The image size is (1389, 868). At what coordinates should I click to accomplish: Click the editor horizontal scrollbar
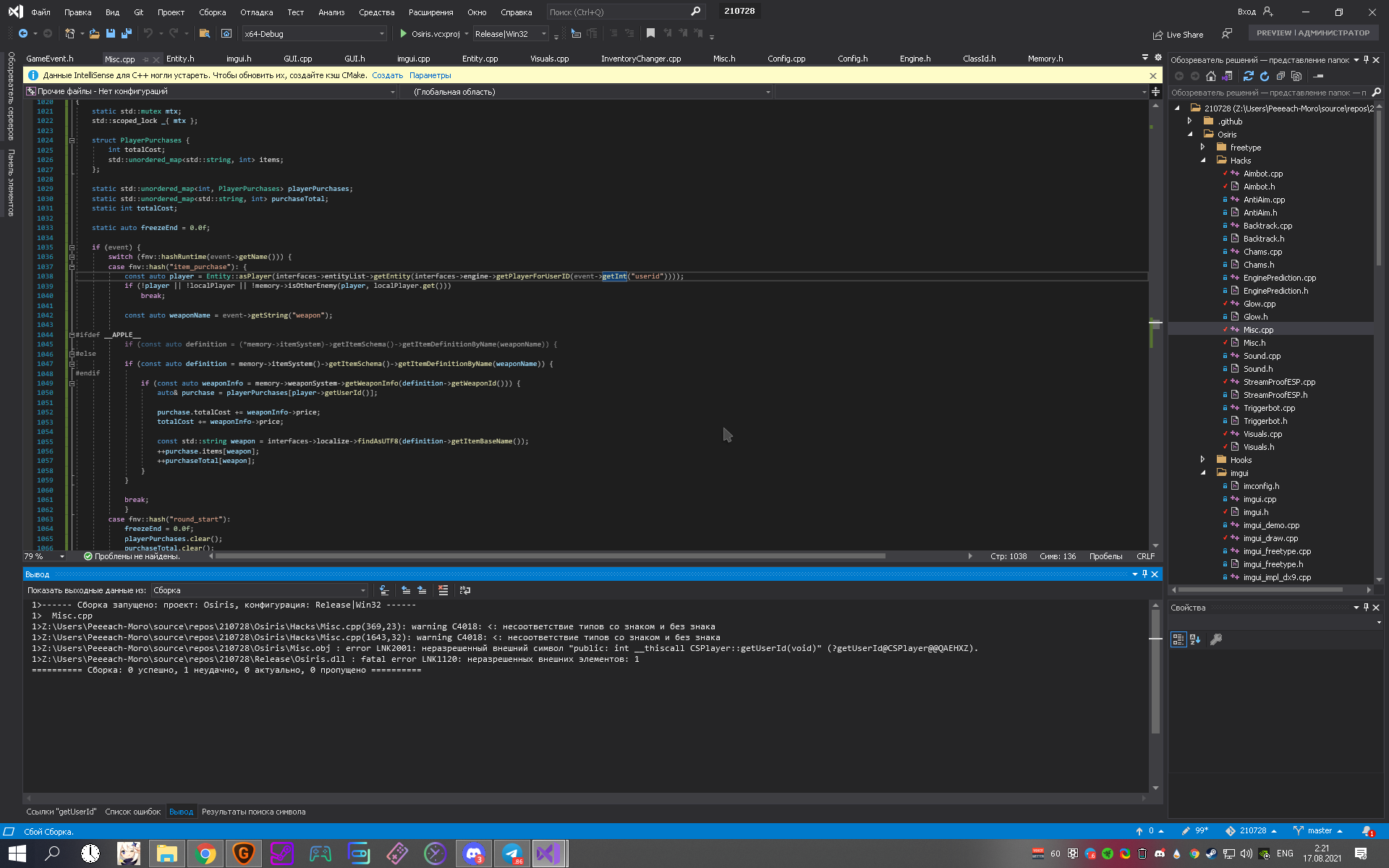point(550,556)
